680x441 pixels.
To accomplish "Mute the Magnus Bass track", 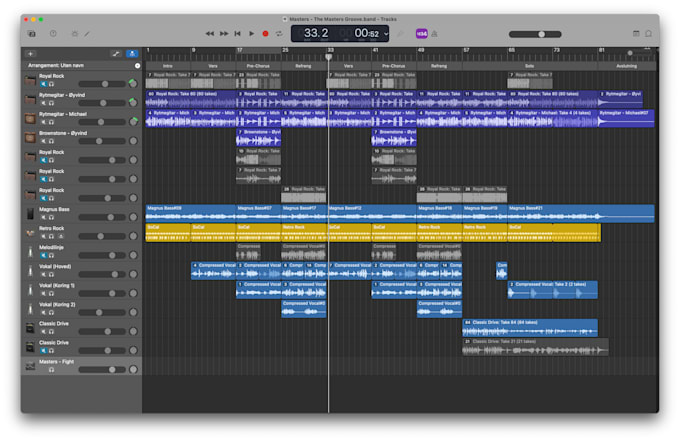I will (43, 217).
